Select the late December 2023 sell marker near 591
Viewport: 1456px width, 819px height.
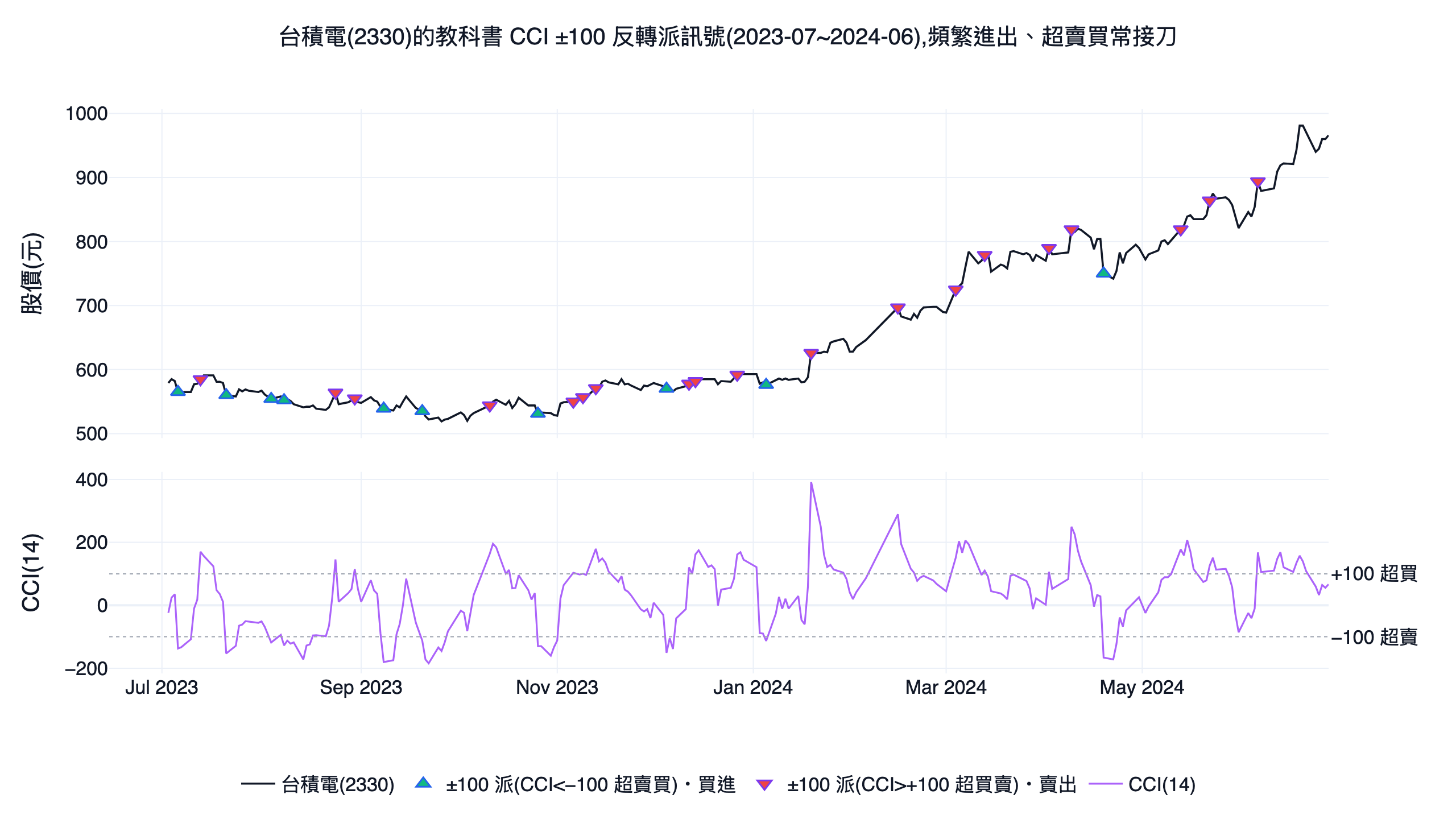pyautogui.click(x=737, y=376)
